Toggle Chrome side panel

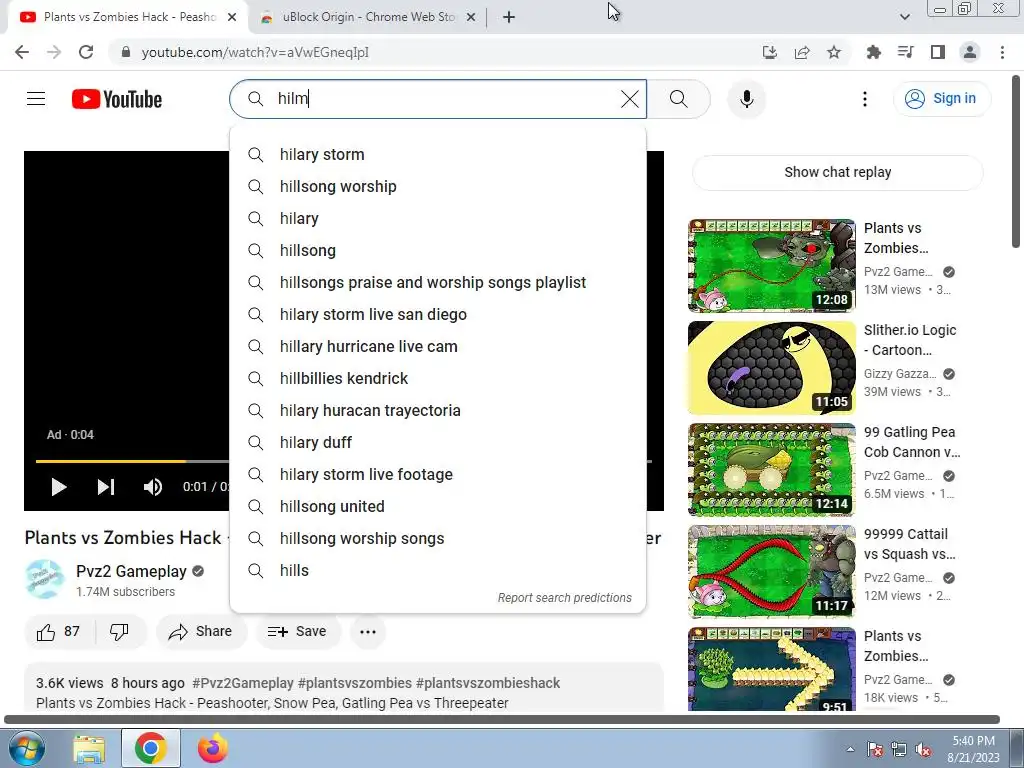(938, 52)
